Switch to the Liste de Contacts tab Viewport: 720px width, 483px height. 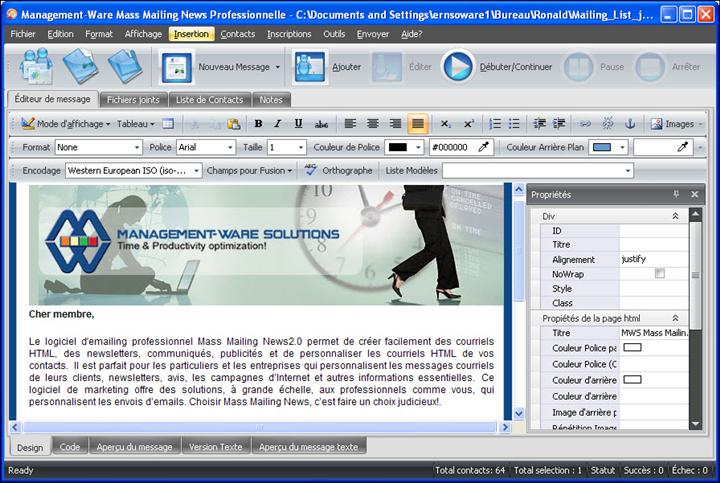[x=209, y=100]
